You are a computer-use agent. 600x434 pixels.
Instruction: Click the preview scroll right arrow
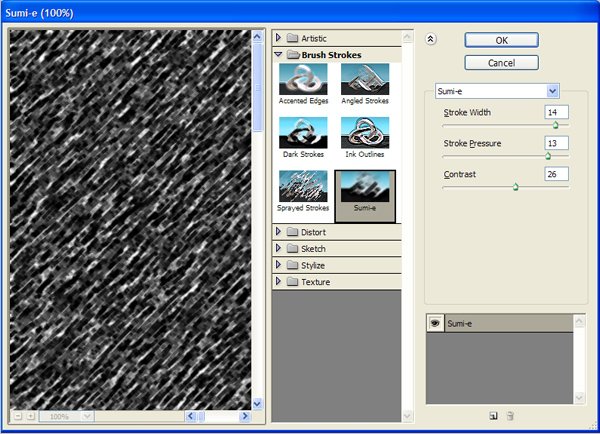(x=245, y=416)
